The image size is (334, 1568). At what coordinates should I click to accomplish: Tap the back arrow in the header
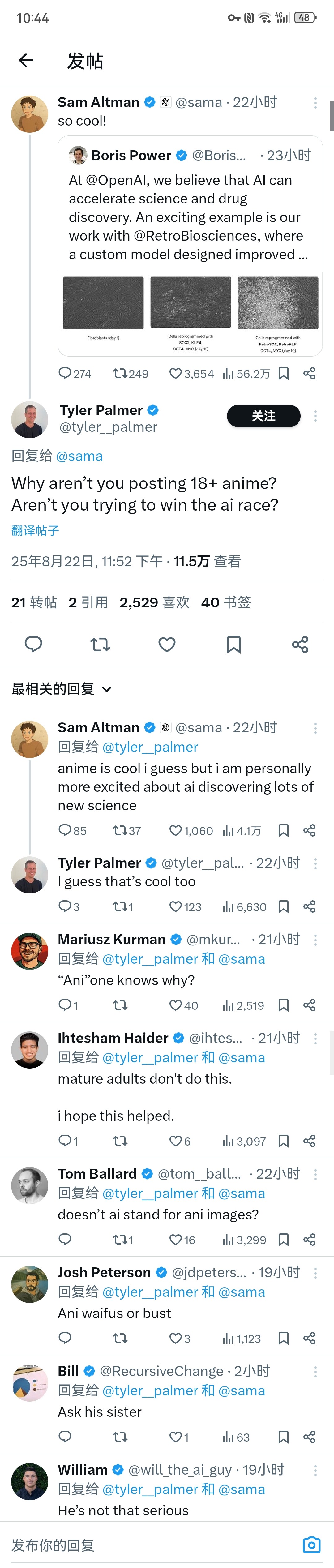click(x=26, y=60)
